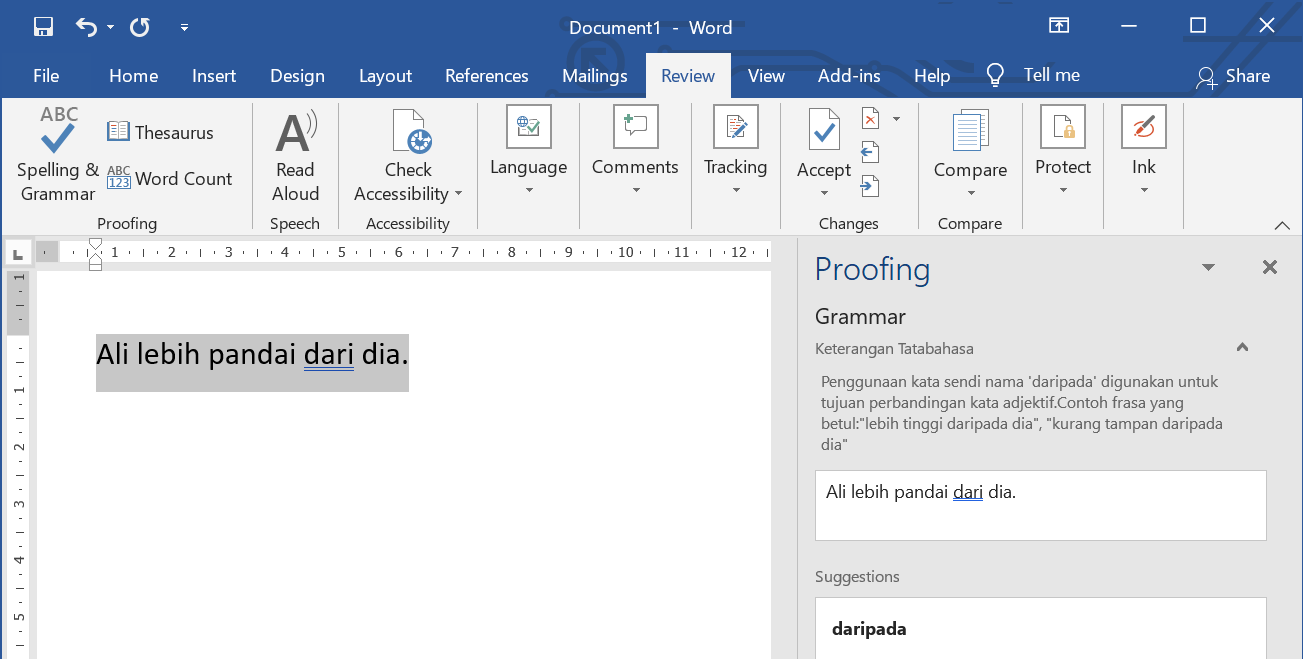1303x659 pixels.
Task: Jump to the next change icon
Action: [x=870, y=185]
